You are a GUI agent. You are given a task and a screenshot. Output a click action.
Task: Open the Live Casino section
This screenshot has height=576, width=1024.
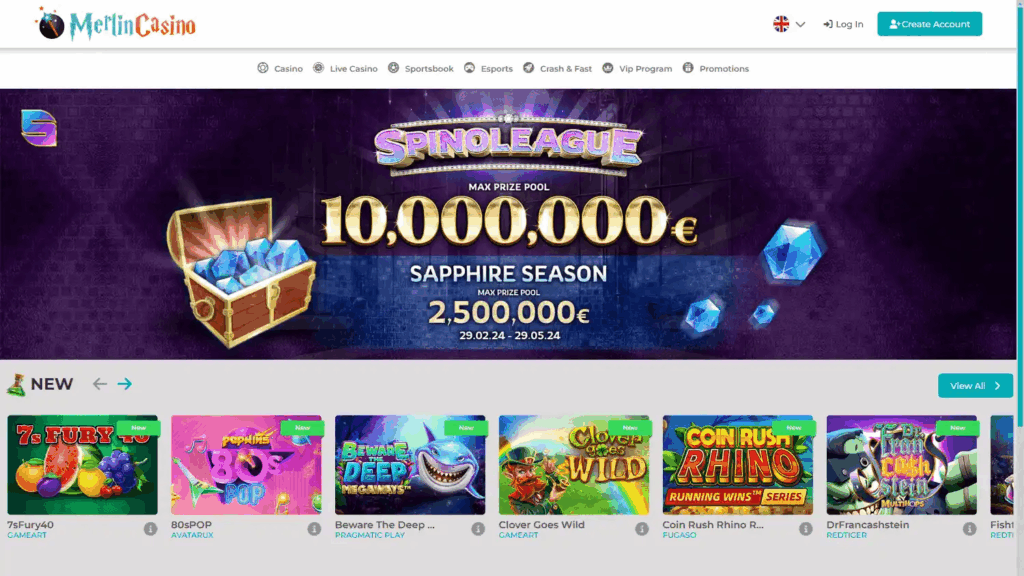(x=345, y=69)
